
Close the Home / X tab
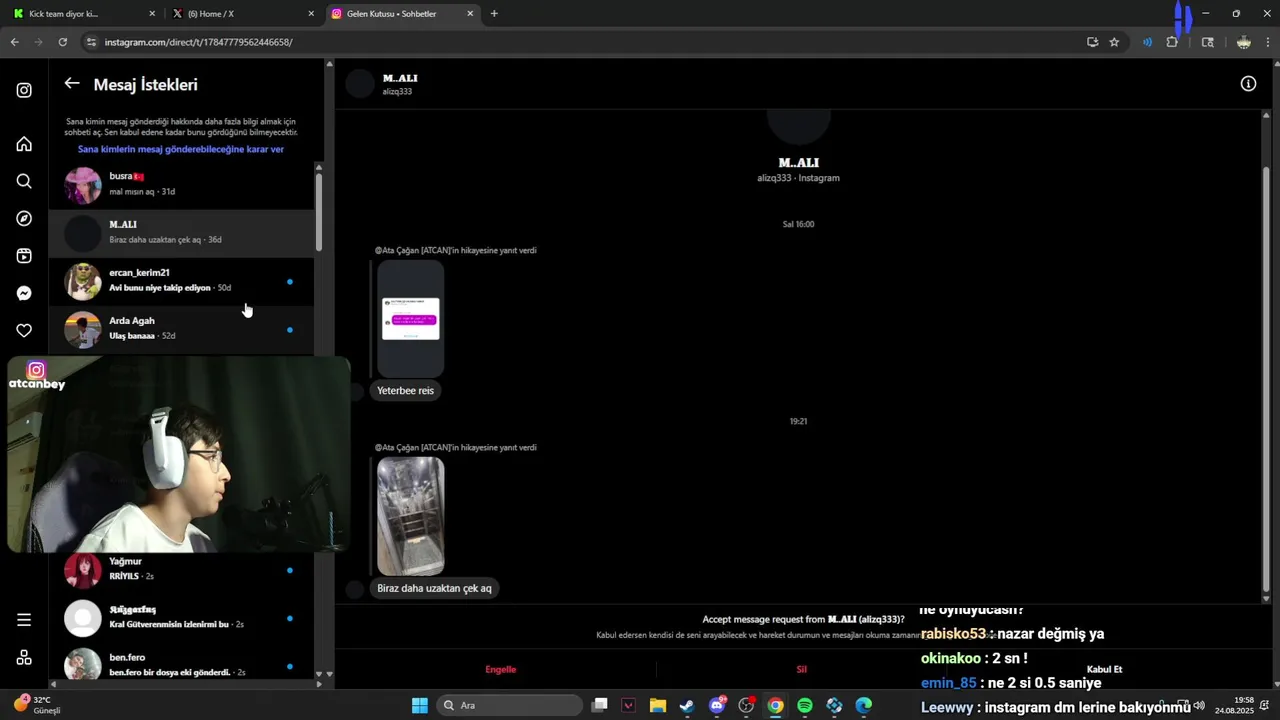311,14
